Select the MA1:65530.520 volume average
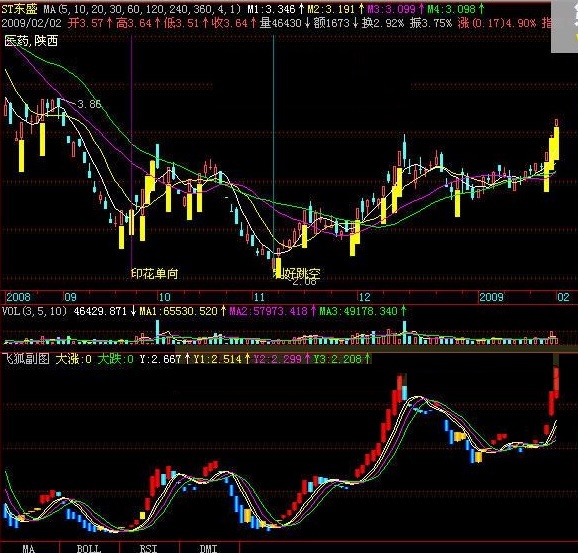Screen dimensions: 578x553 pyautogui.click(x=182, y=311)
